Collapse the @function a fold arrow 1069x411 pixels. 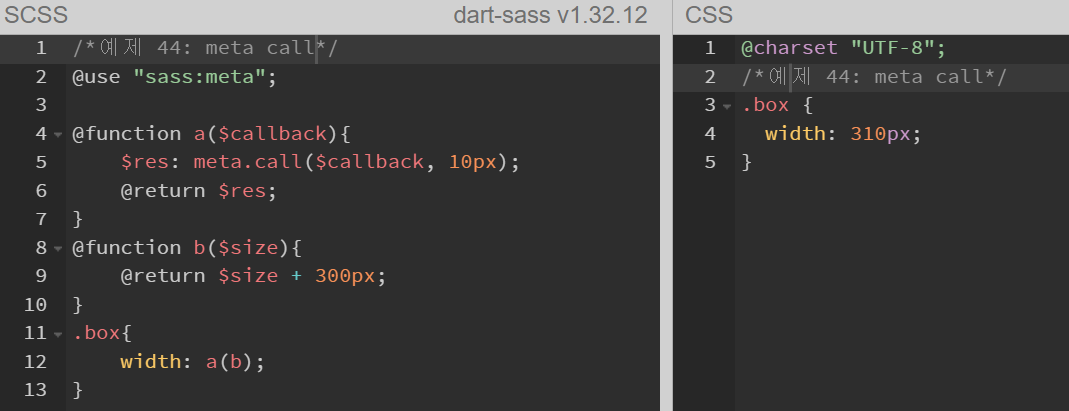click(x=58, y=134)
